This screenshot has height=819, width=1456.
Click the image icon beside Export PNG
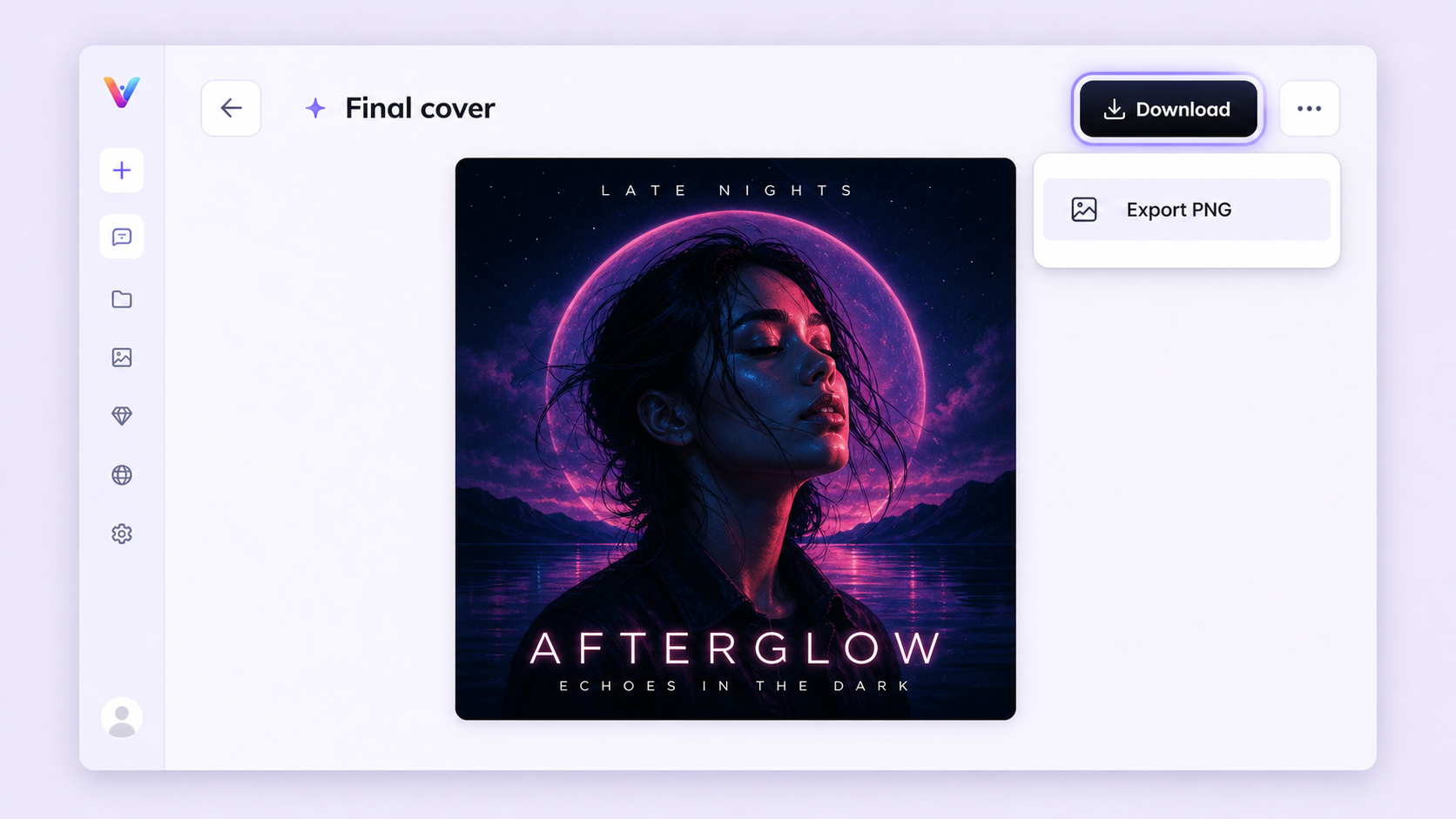point(1084,210)
